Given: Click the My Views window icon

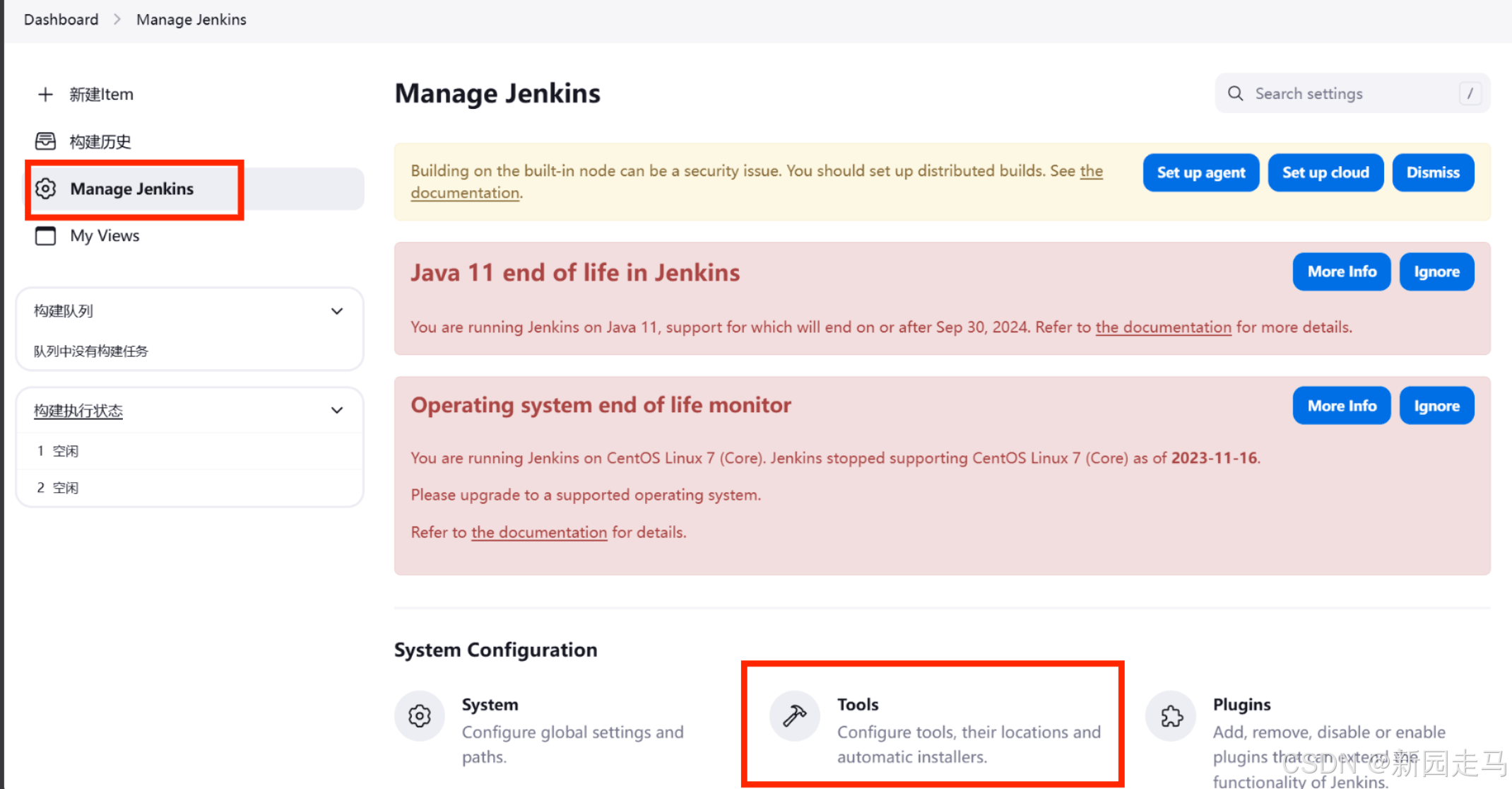Looking at the screenshot, I should (x=45, y=235).
